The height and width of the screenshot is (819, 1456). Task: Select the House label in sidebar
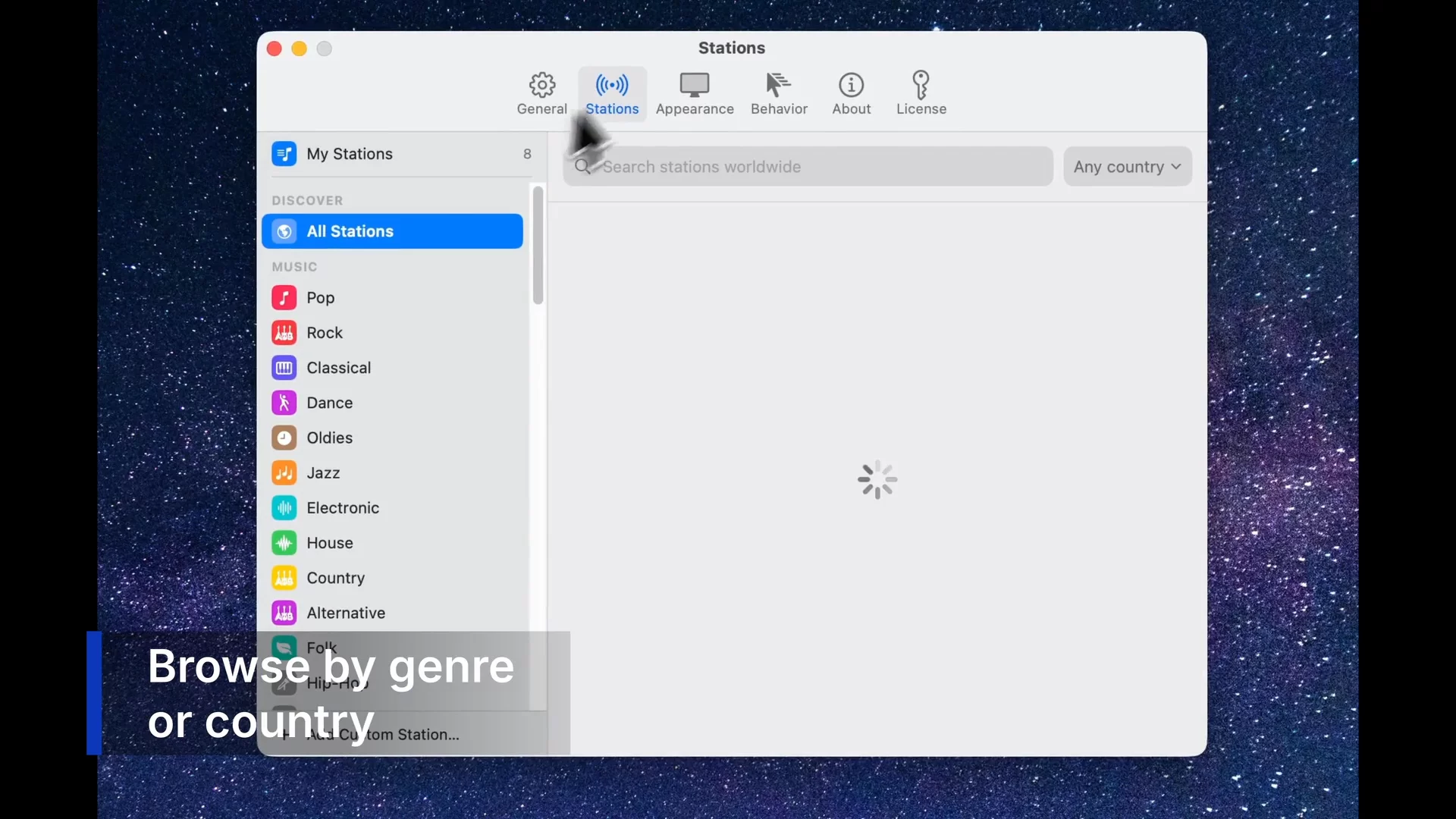click(330, 543)
